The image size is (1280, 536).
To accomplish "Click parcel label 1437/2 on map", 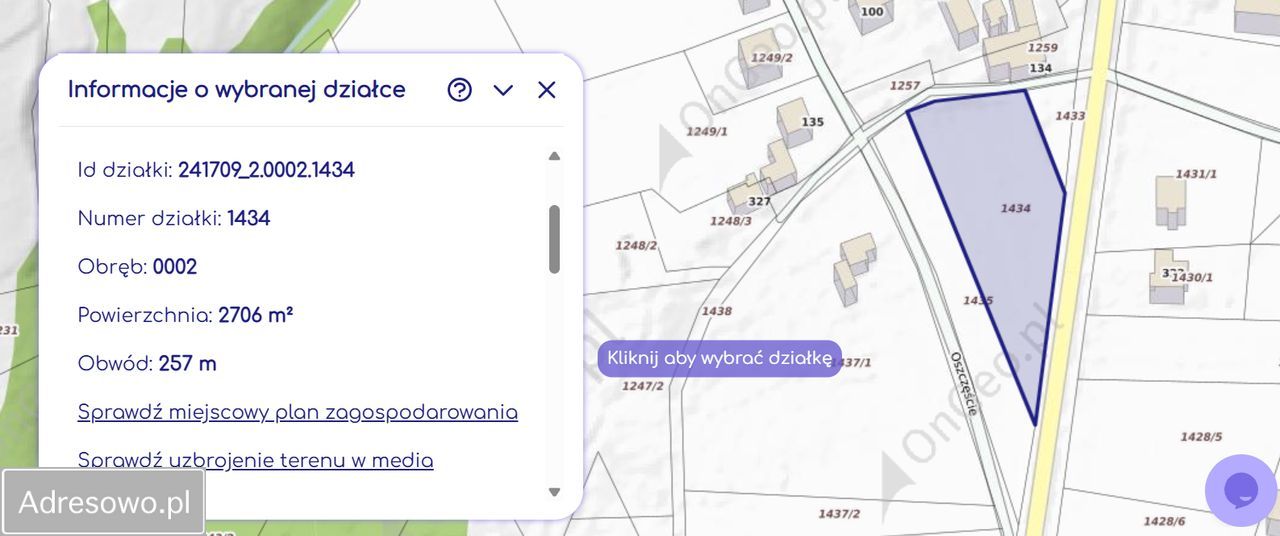I will coord(839,514).
